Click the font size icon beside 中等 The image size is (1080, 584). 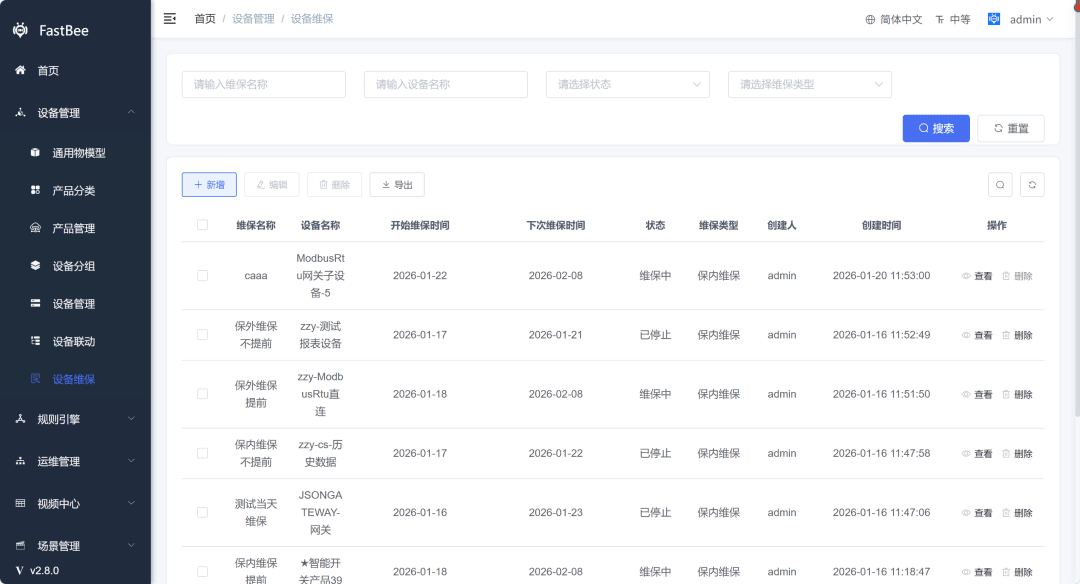pos(939,19)
